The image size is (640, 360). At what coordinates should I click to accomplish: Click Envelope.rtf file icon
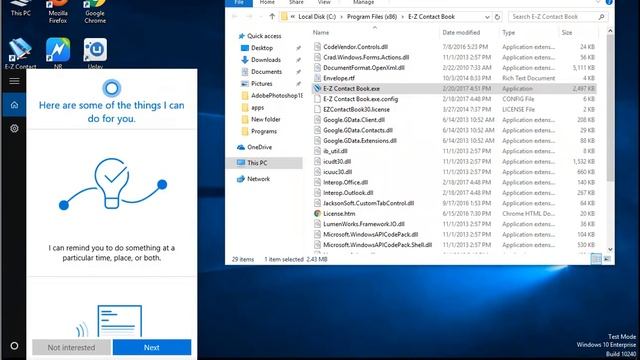[x=317, y=78]
